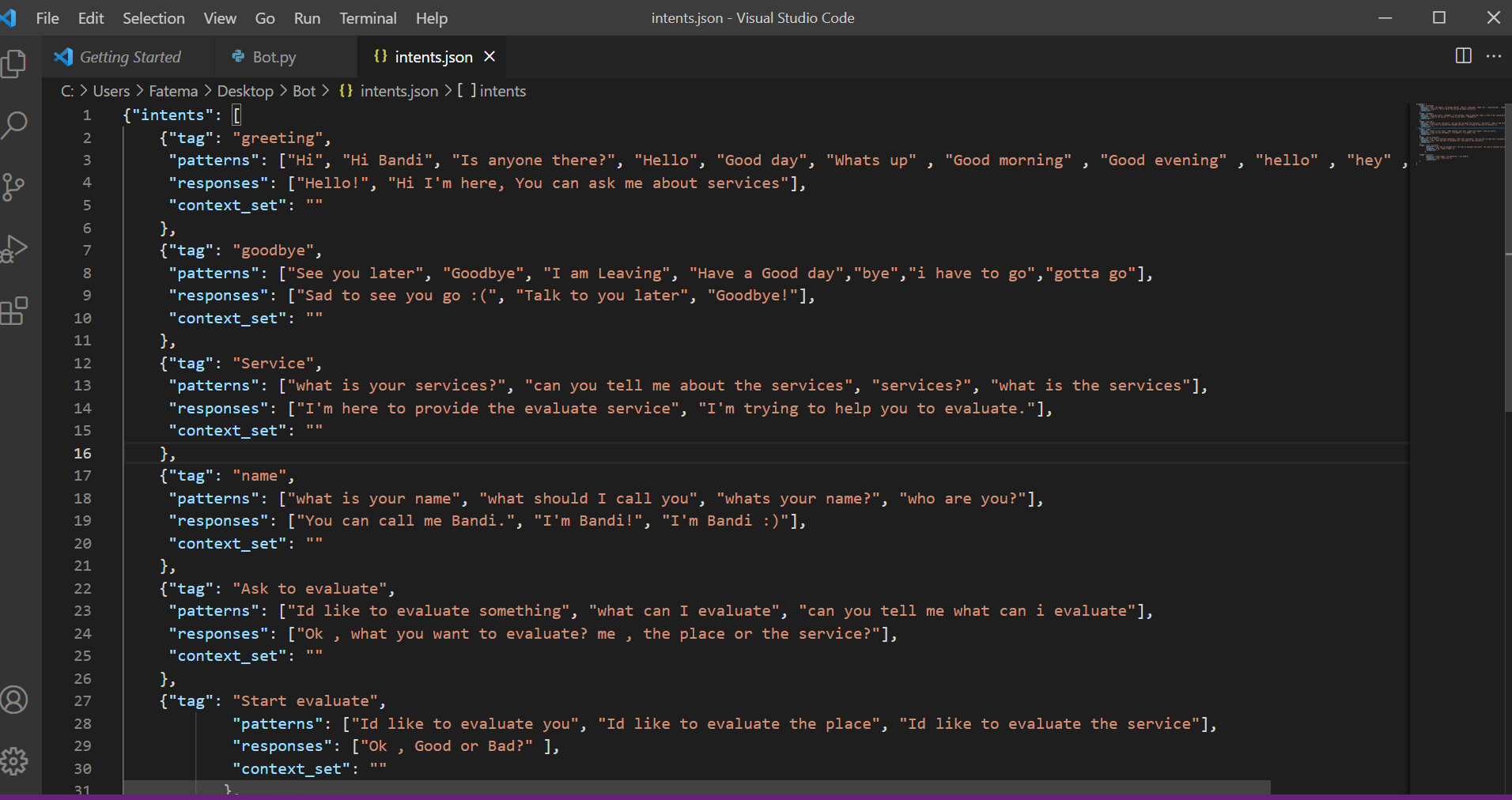
Task: Click the "I'm Bandi!" response string
Action: point(588,521)
